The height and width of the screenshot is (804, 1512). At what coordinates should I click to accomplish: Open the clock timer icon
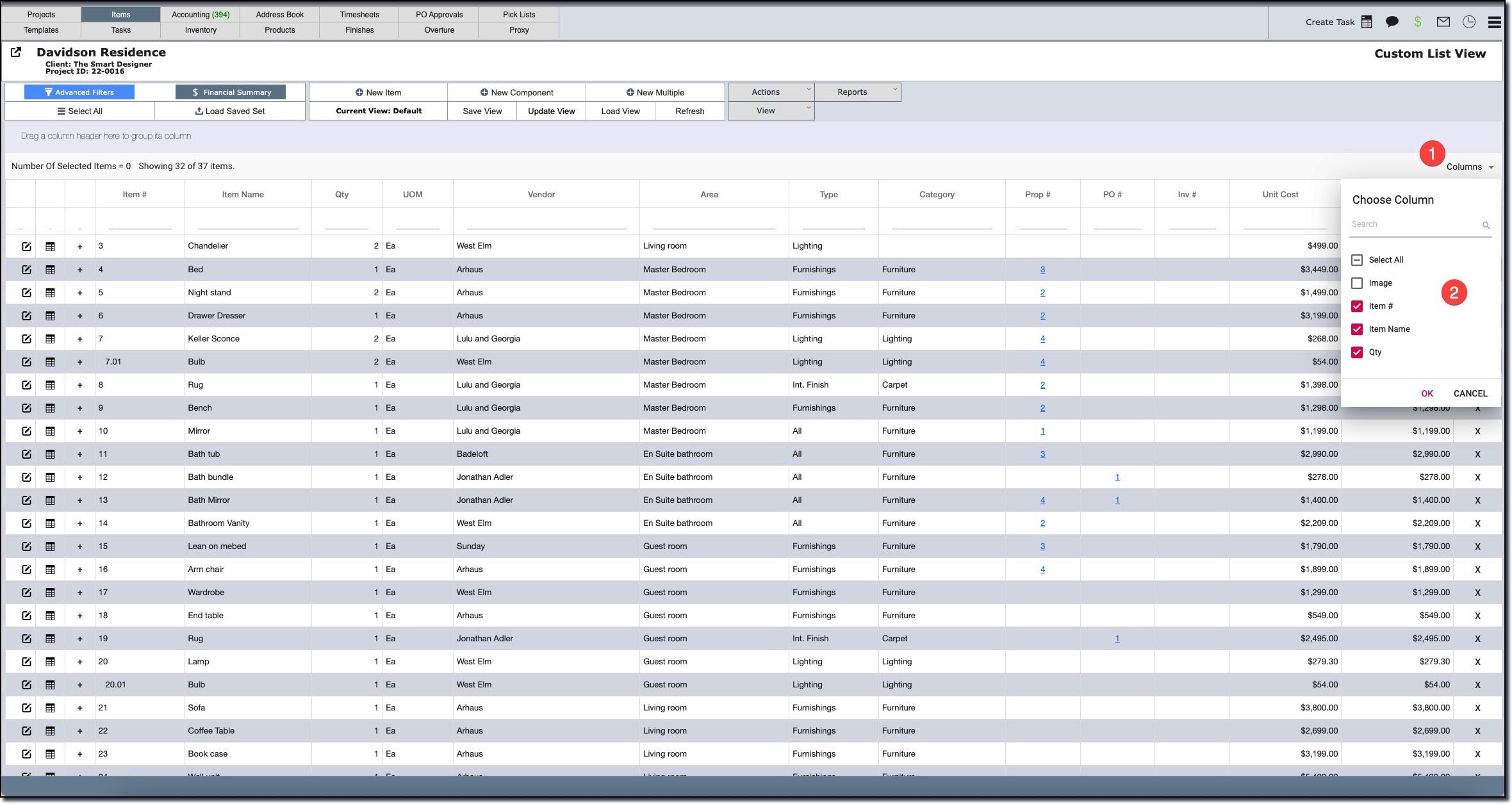point(1469,22)
